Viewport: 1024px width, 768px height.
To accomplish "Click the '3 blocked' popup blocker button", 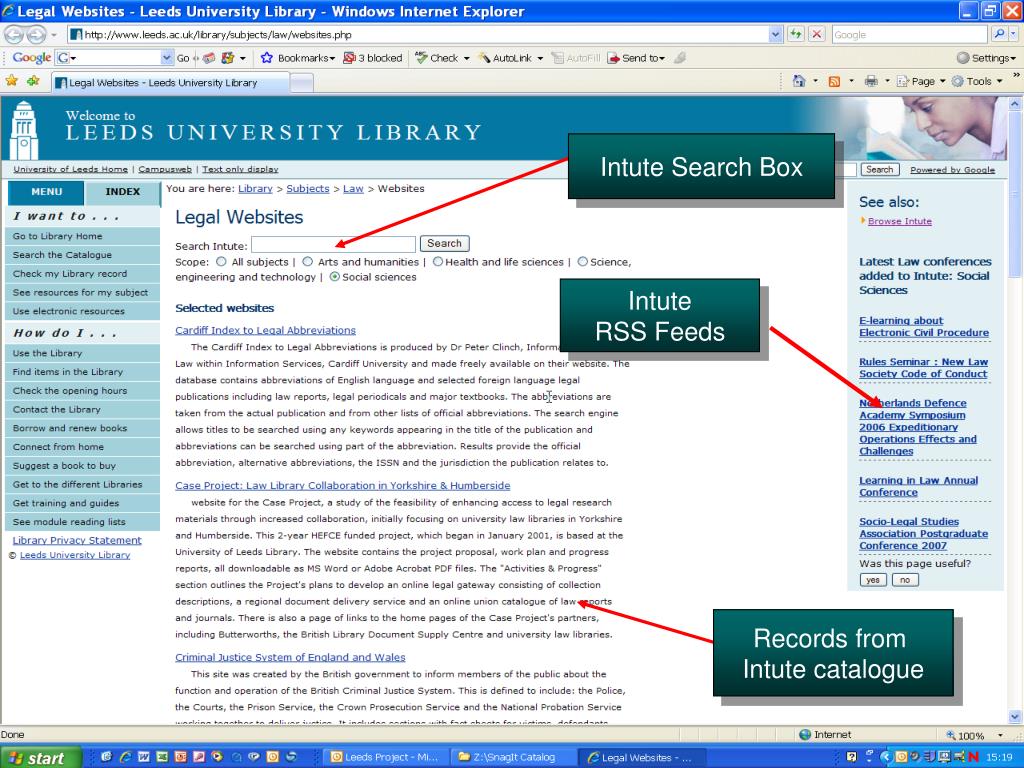I will click(x=373, y=58).
